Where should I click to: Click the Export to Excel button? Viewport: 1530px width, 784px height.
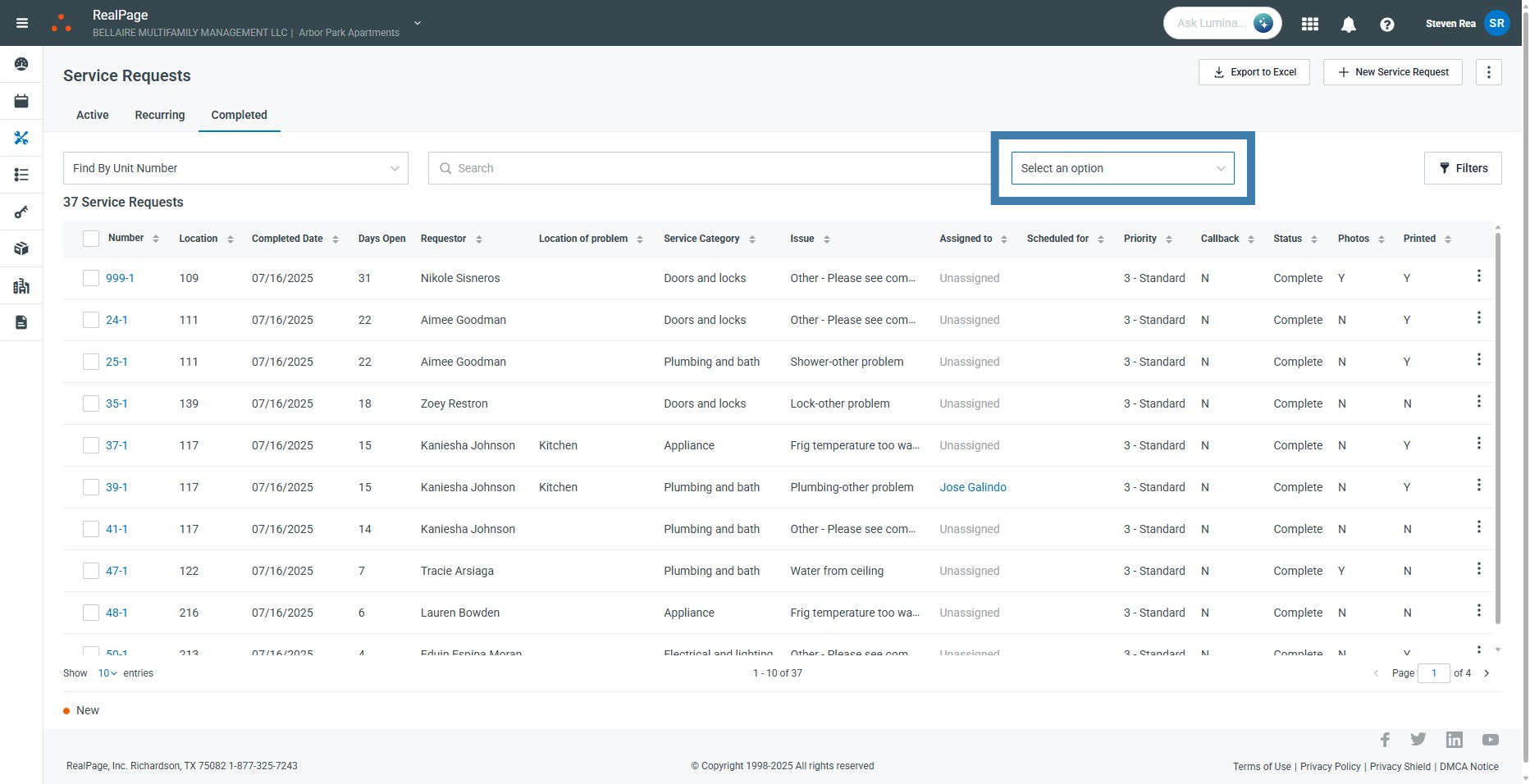pos(1254,72)
